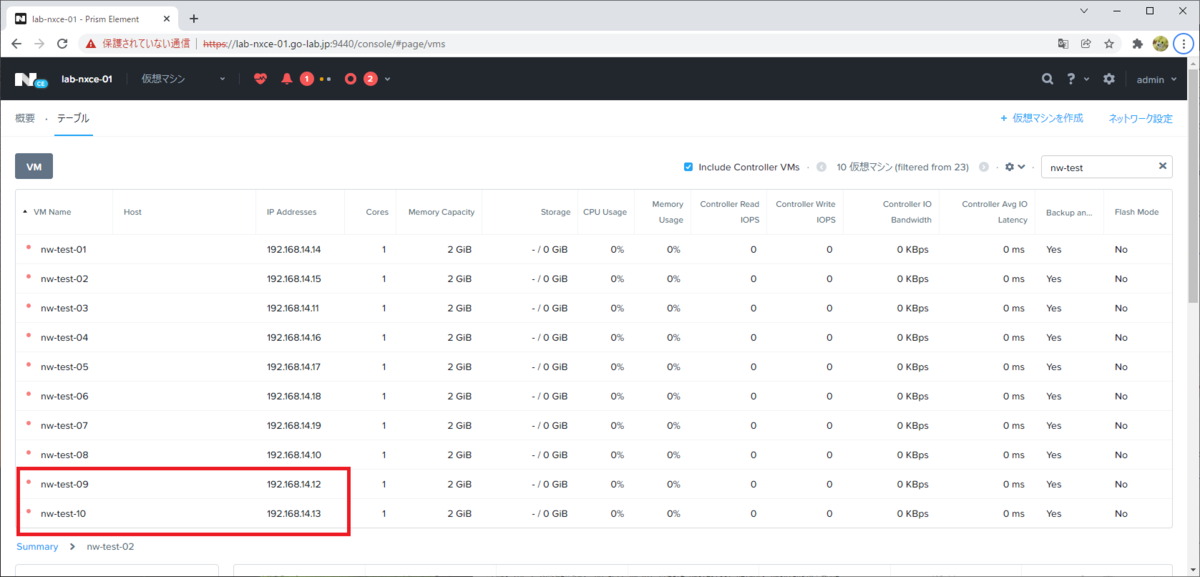Open the Chrome three-dot menu

click(x=1182, y=44)
